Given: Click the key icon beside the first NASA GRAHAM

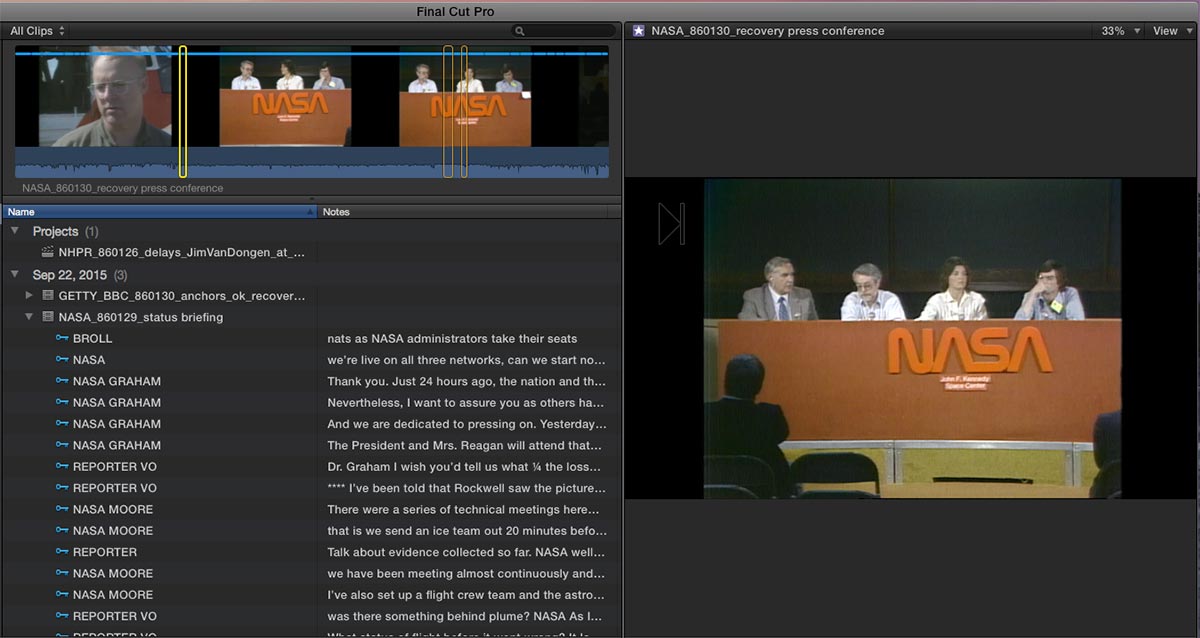Looking at the screenshot, I should 62,381.
